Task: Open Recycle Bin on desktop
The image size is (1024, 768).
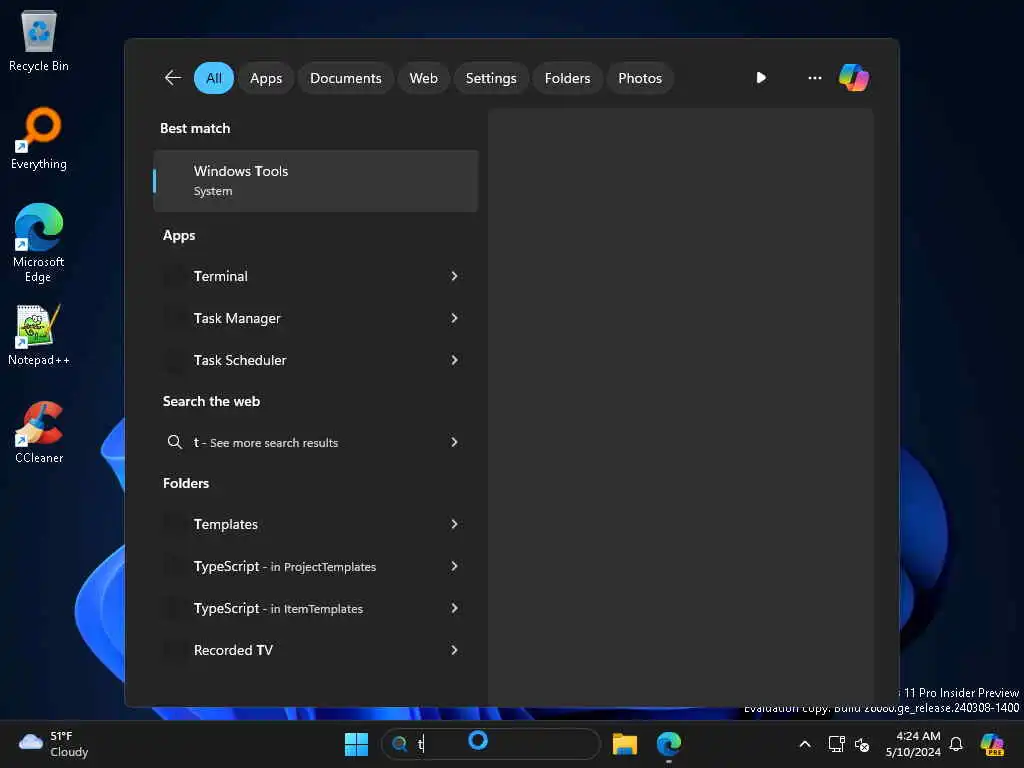Action: [x=39, y=40]
